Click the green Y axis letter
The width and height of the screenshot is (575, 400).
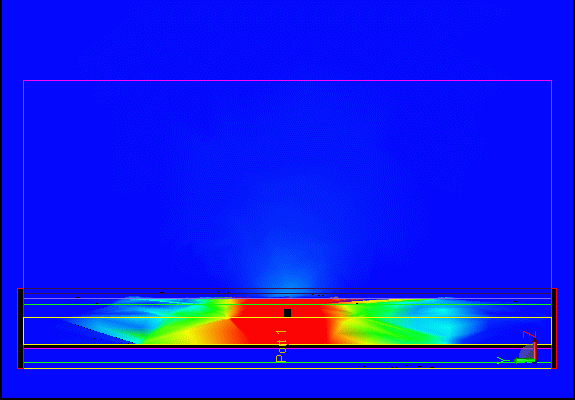tap(503, 360)
